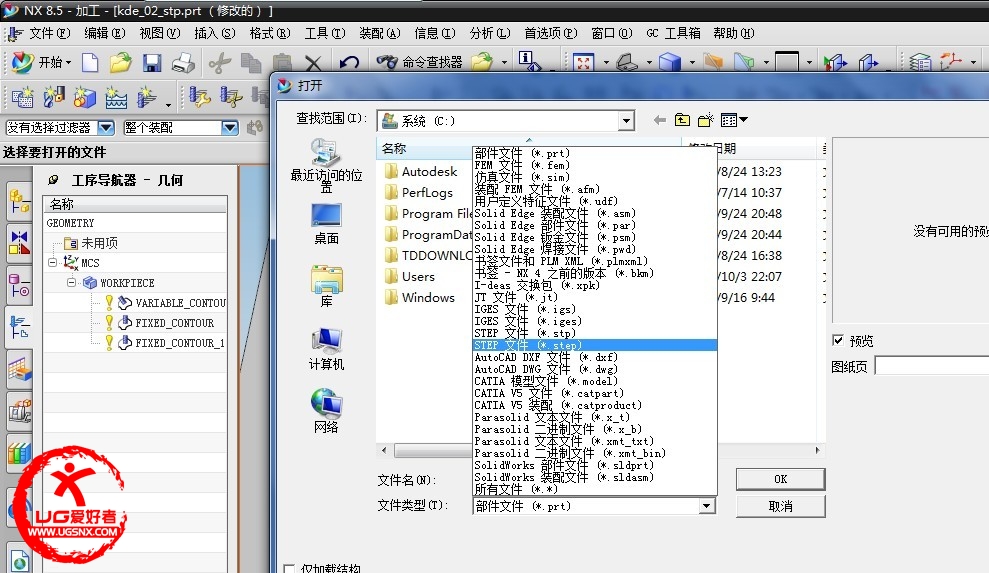
Task: Click the Print icon in toolbar
Action: (x=184, y=62)
